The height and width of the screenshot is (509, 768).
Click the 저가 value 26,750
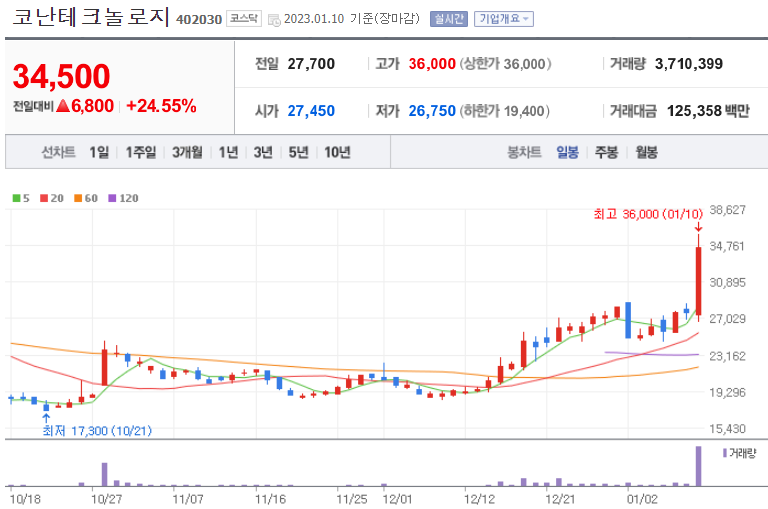432,111
